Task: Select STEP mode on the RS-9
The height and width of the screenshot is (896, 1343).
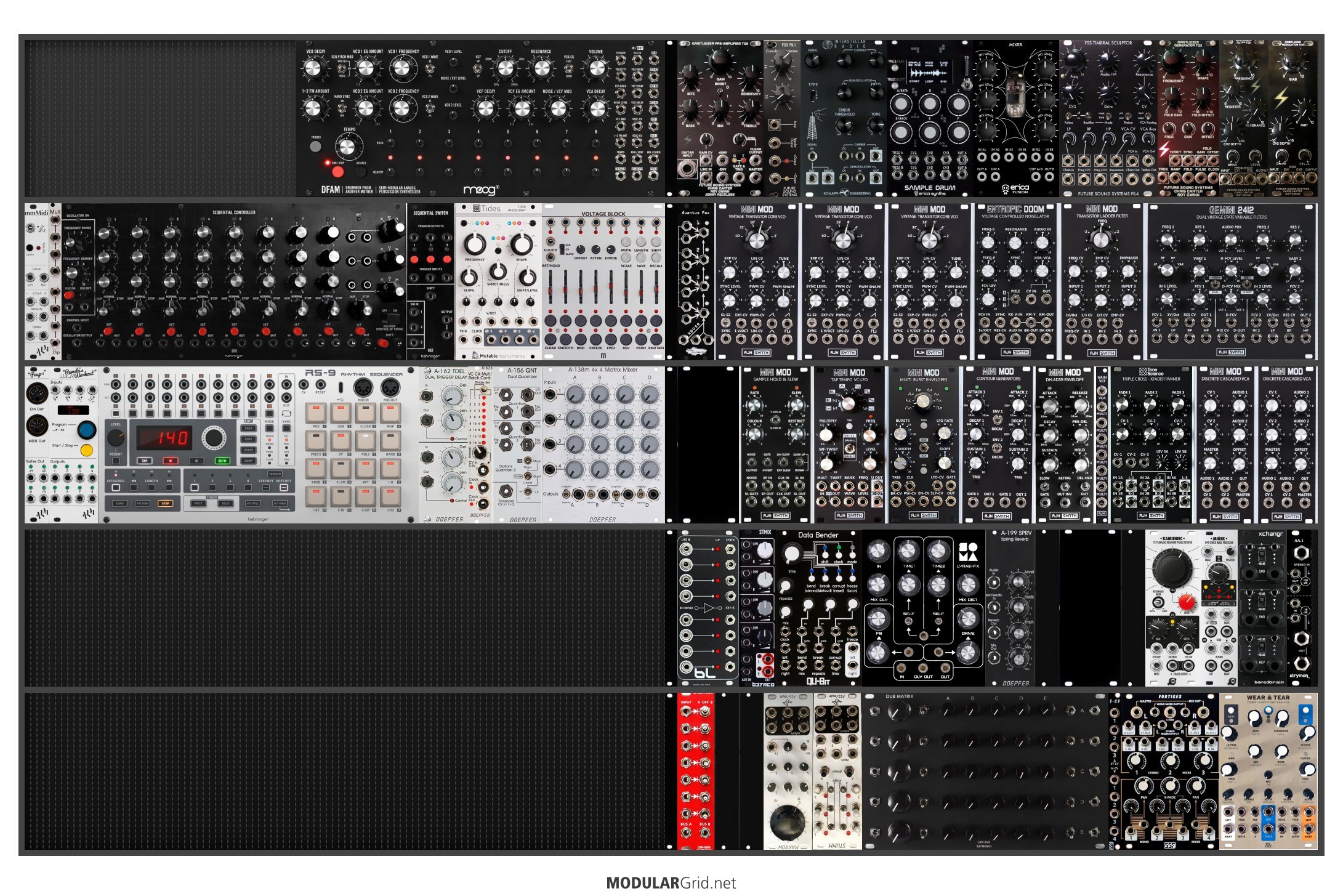Action: (166, 503)
